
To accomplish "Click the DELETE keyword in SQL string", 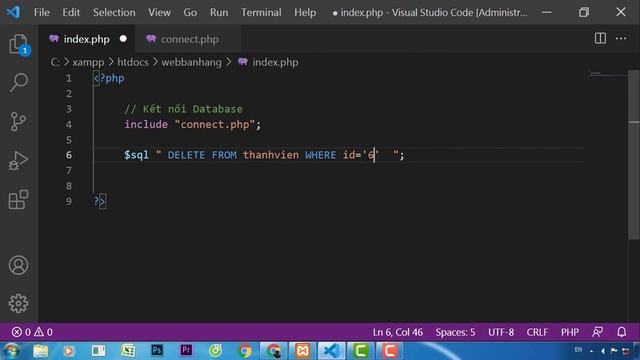I will click(x=186, y=155).
